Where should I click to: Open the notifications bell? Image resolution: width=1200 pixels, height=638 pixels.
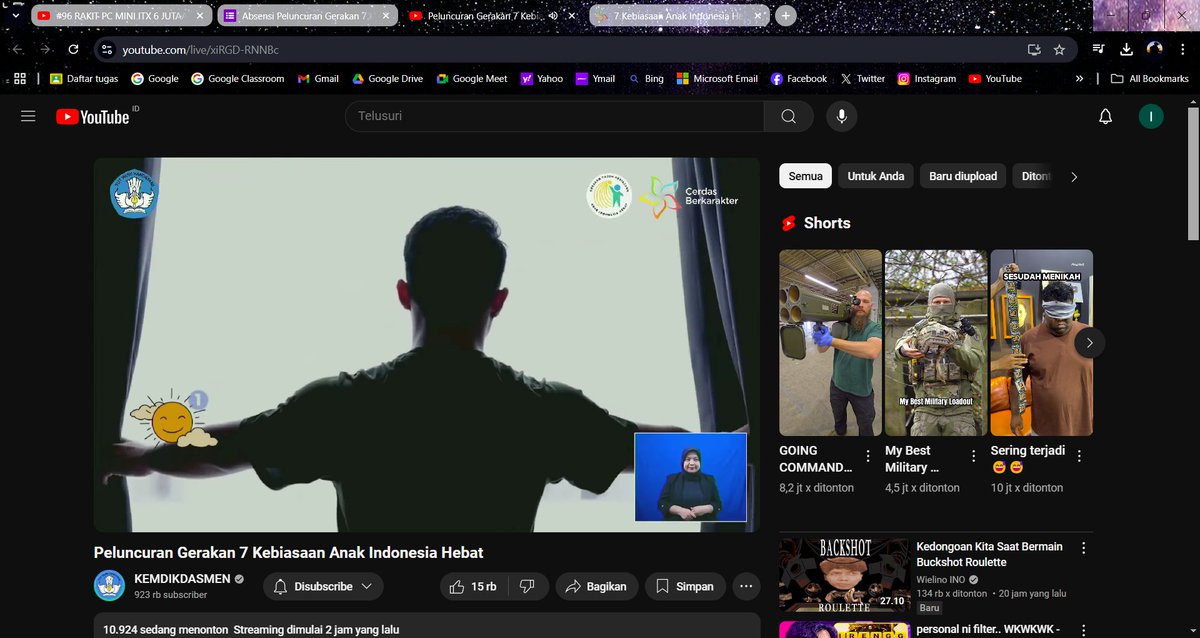[x=1105, y=116]
